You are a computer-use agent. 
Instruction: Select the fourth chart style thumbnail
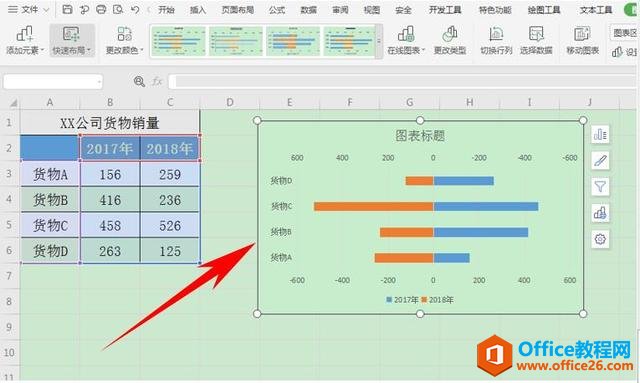349,41
